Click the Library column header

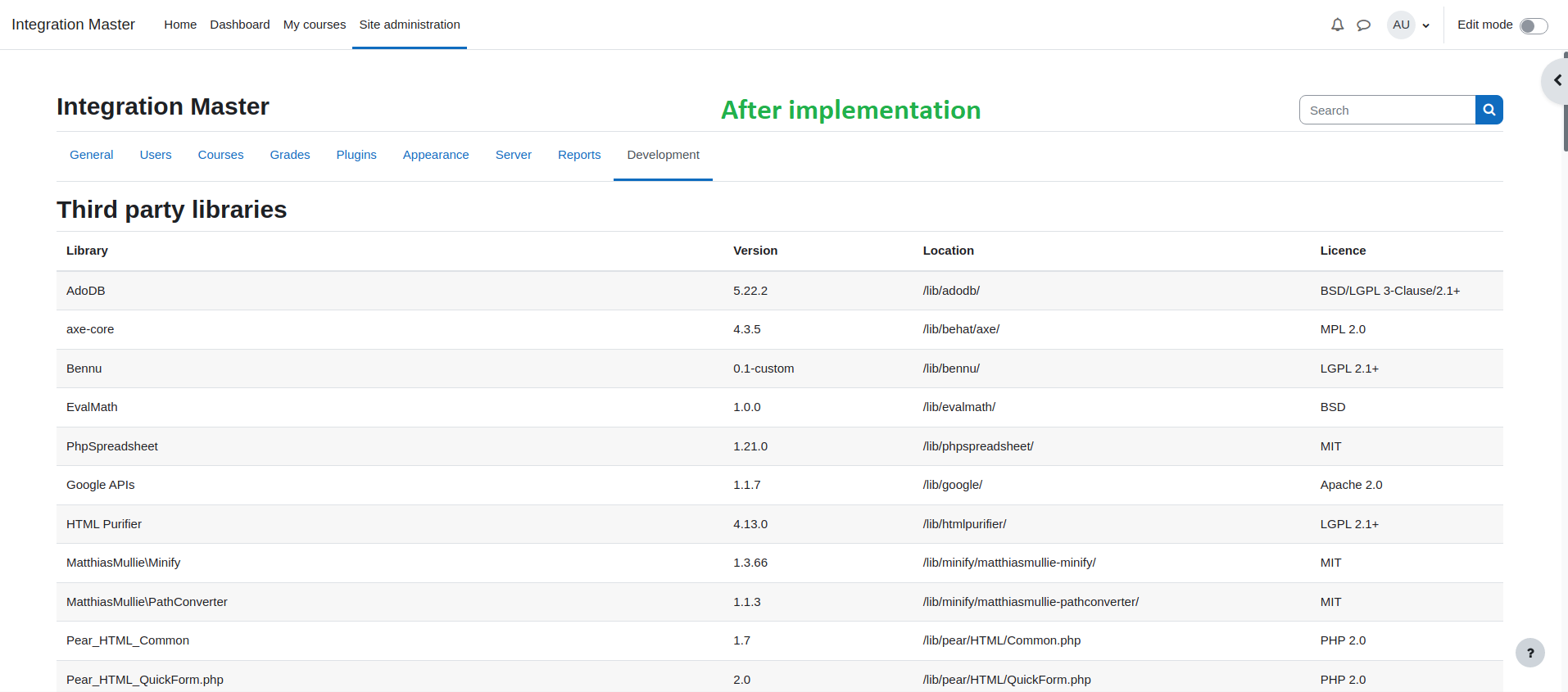pos(87,251)
